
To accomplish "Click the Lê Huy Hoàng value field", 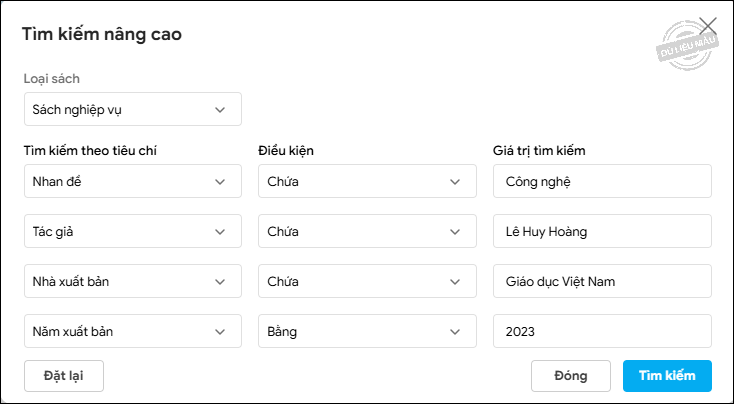I will 602,231.
